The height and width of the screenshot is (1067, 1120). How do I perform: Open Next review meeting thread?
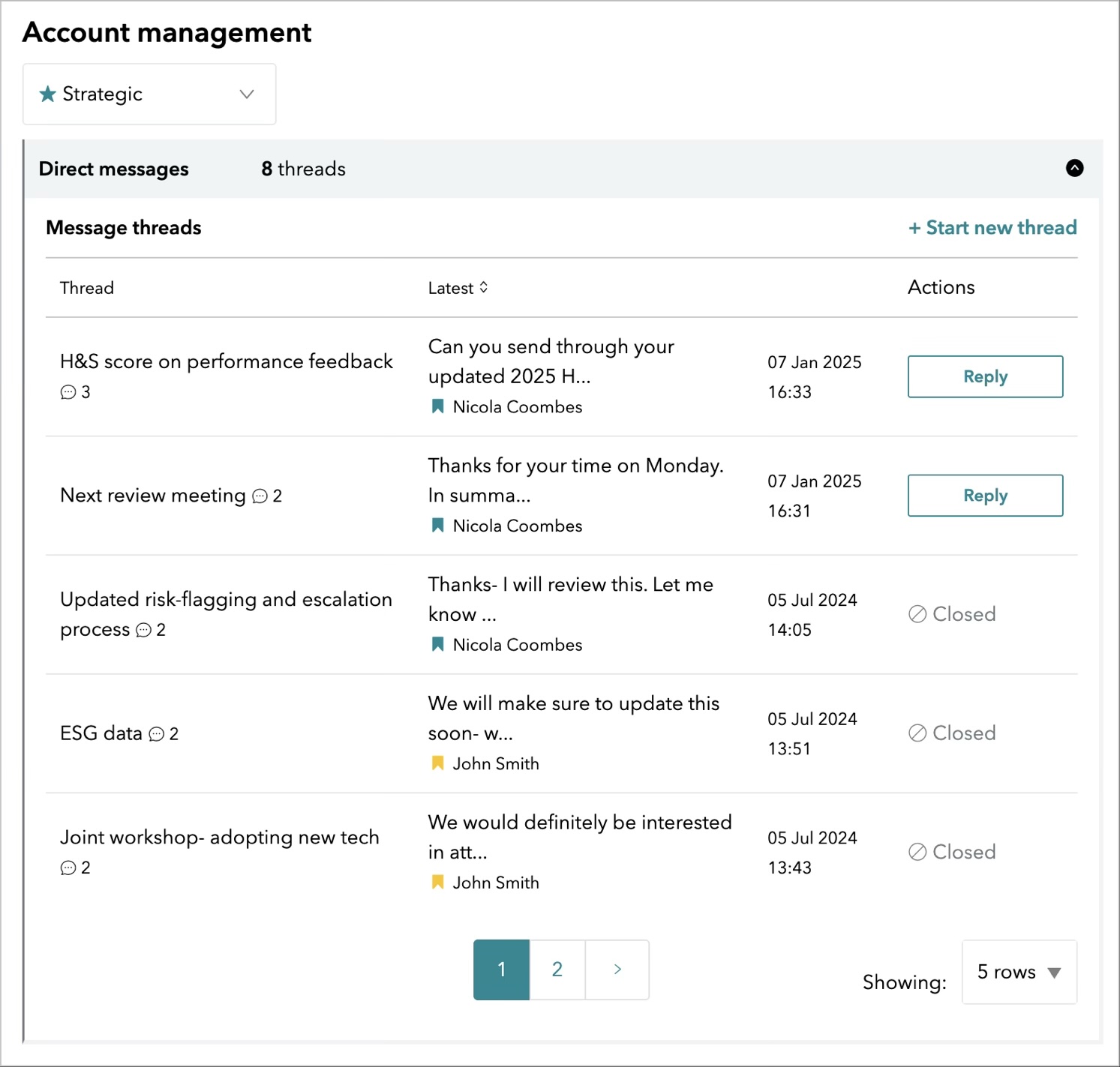[x=153, y=496]
